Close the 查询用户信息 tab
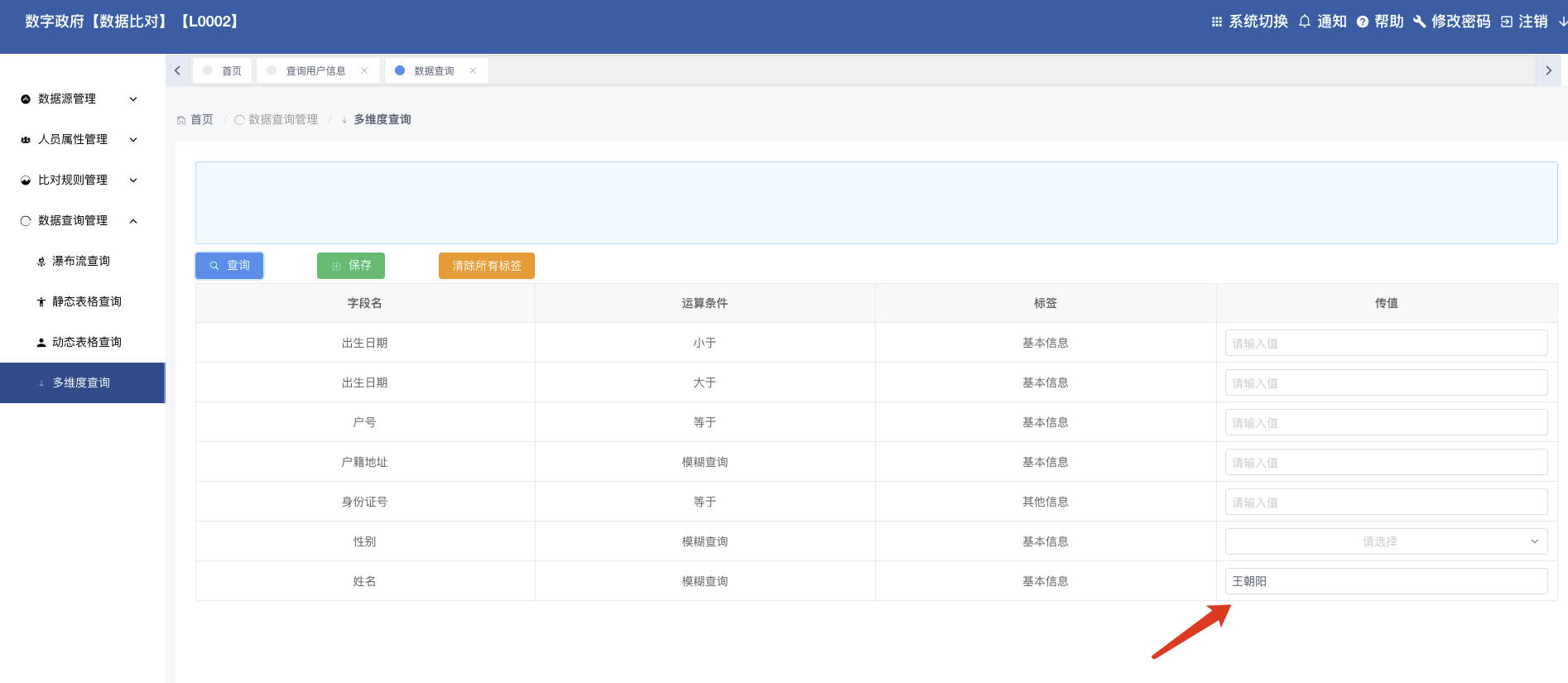 (x=364, y=70)
